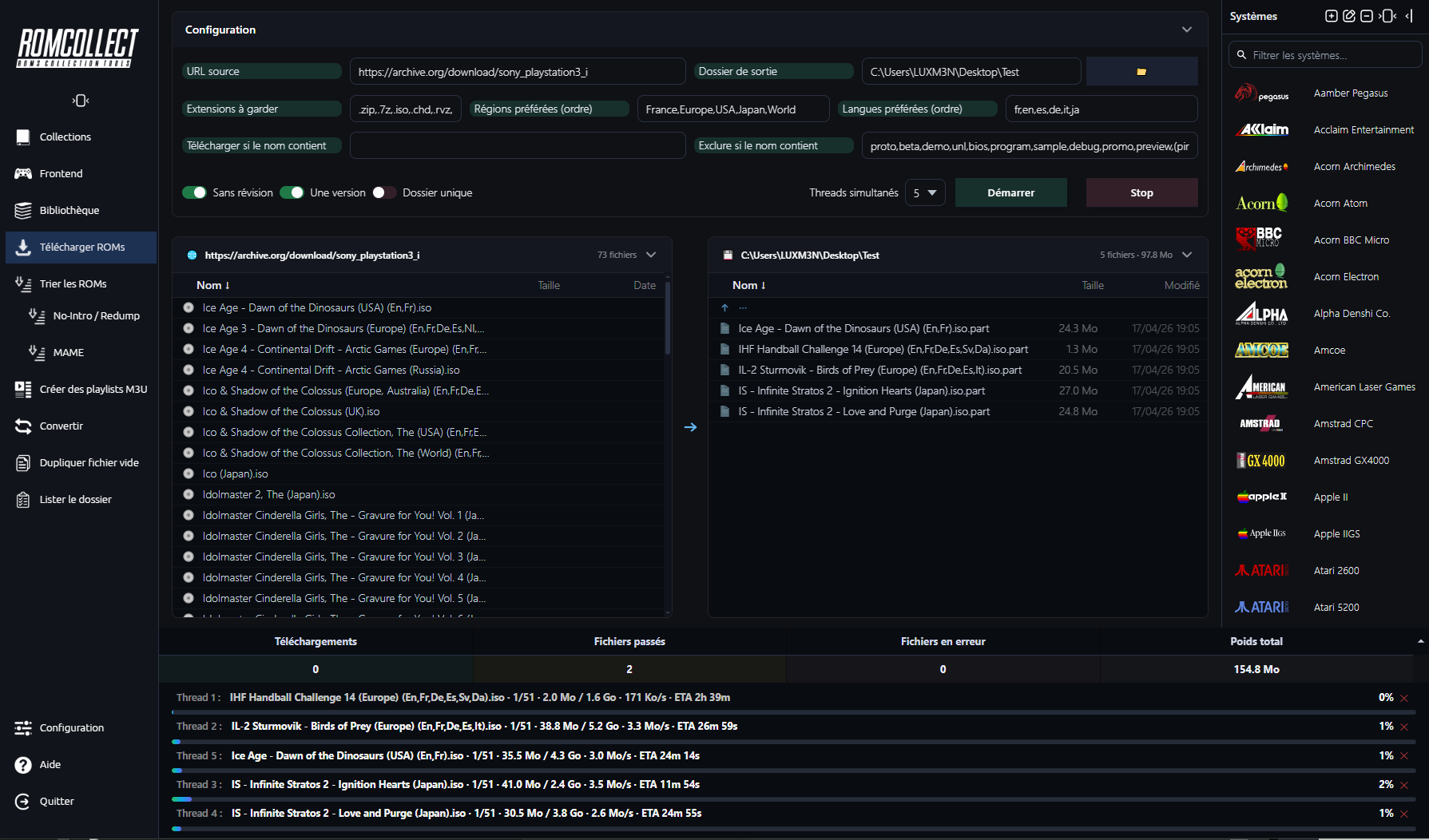
Task: Click the up-directory arrow in local folder
Action: [724, 307]
